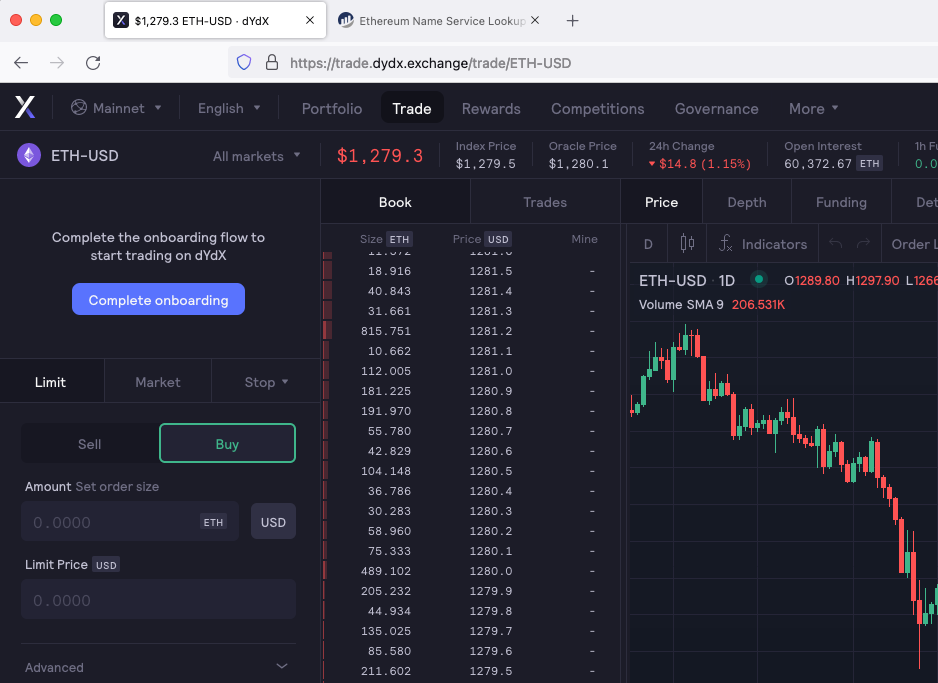
Task: Switch to the Funding tab
Action: (x=841, y=202)
